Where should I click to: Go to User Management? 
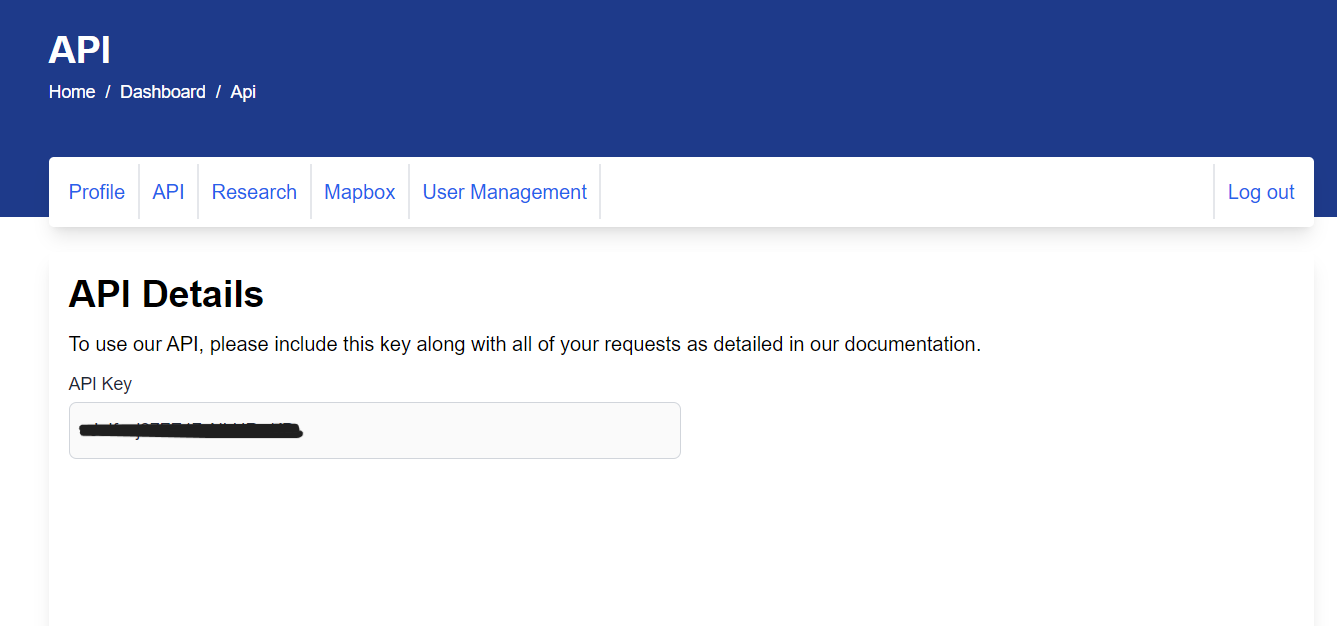coord(505,192)
